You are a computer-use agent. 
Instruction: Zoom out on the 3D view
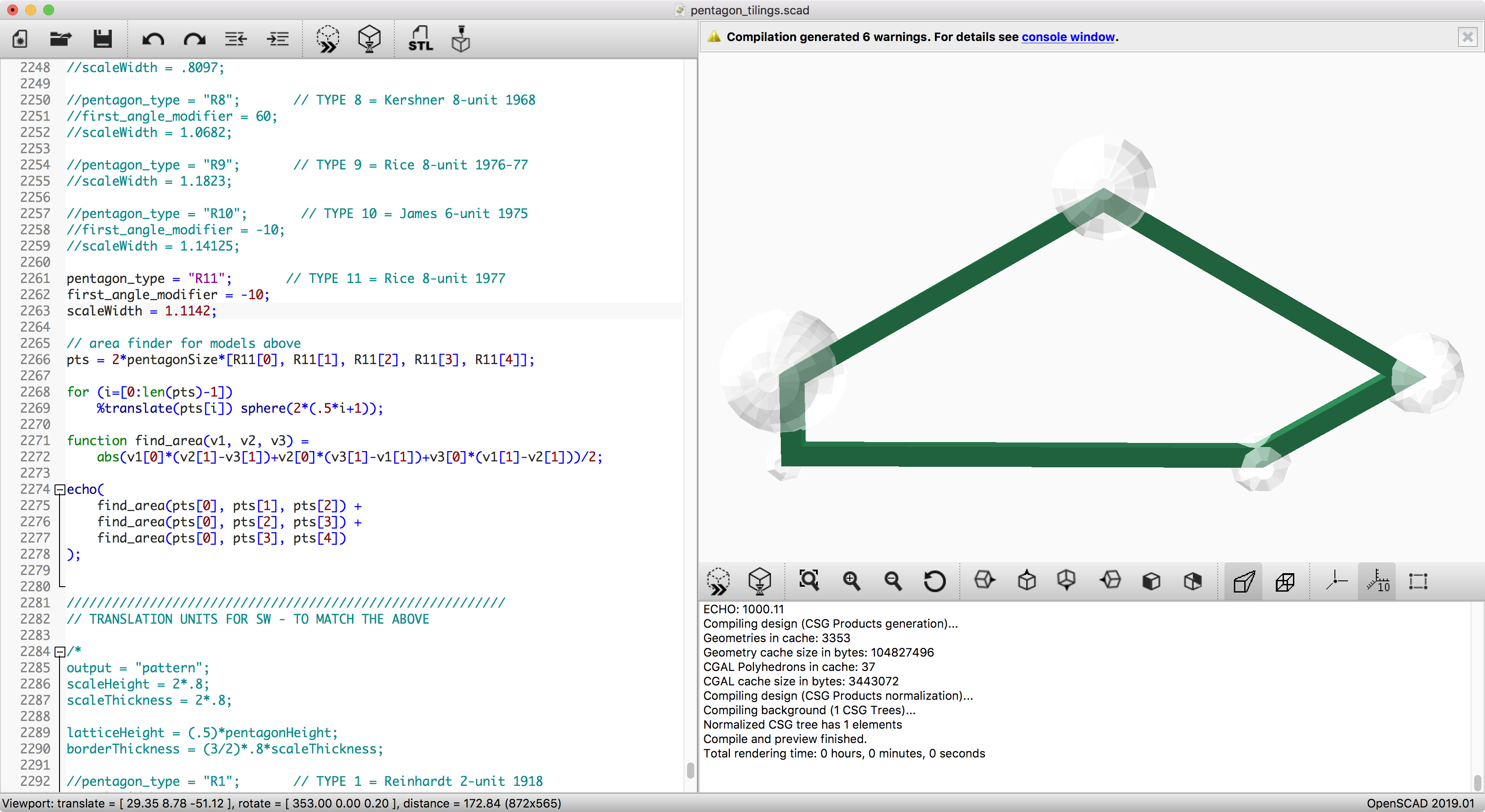tap(893, 581)
